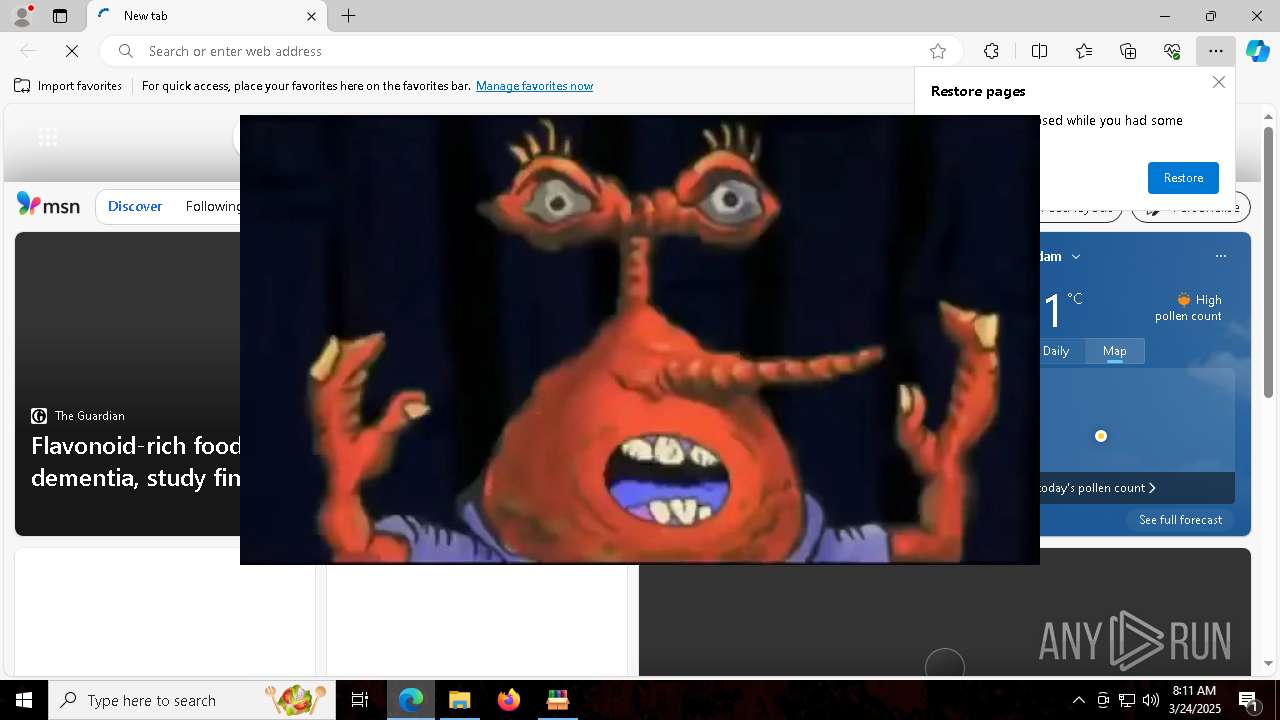The width and height of the screenshot is (1280, 720).
Task: Click See full forecast
Action: 1180,520
